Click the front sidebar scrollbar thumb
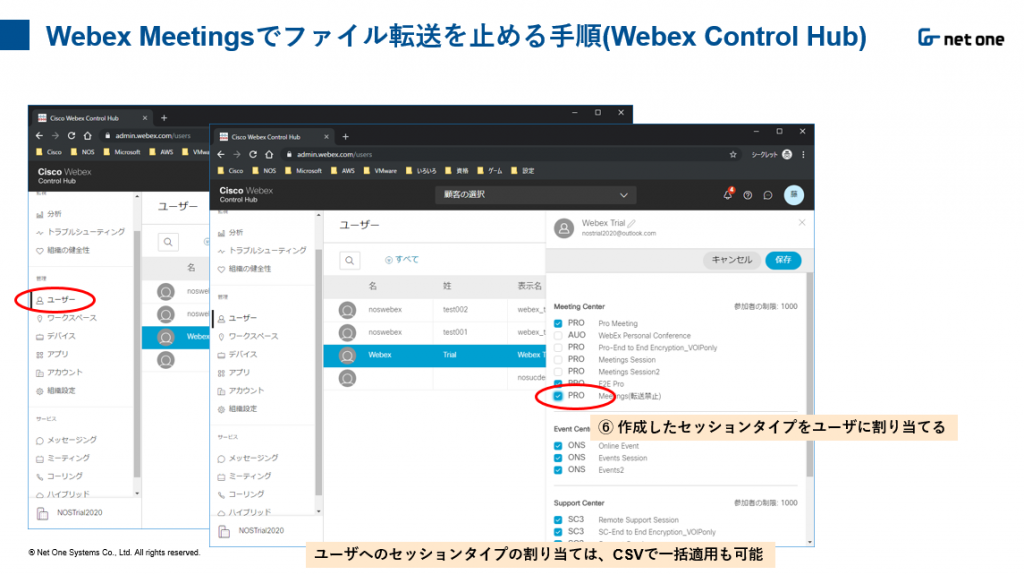Screen dimensions: 1024x575 click(x=319, y=372)
